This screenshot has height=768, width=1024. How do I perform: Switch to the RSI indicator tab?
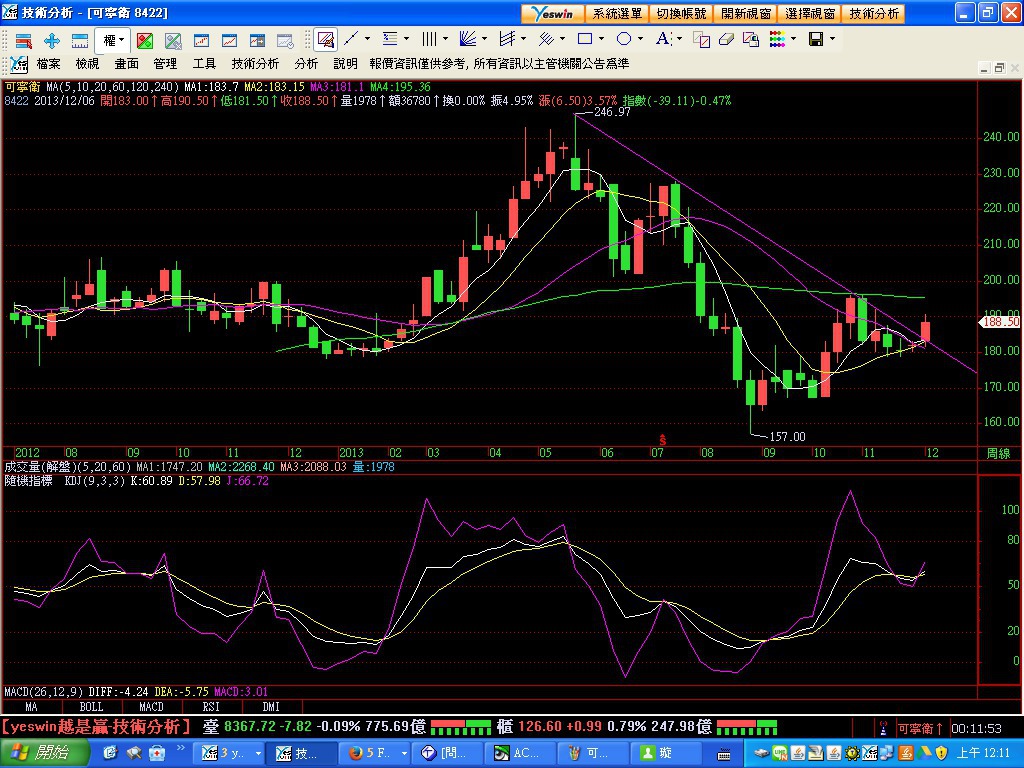click(x=211, y=707)
